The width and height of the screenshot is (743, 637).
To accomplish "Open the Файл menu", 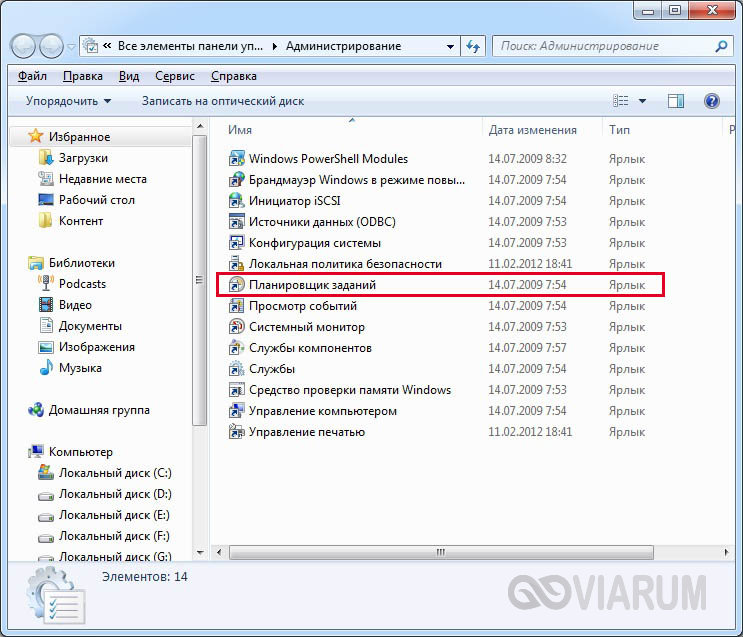I will pos(32,76).
